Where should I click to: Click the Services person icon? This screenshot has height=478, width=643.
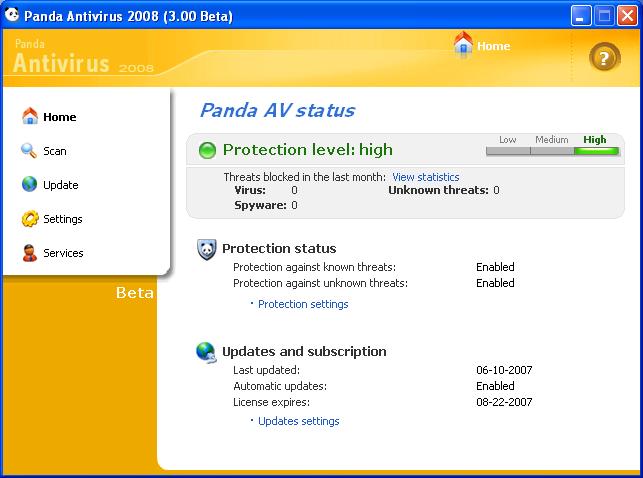[x=30, y=253]
